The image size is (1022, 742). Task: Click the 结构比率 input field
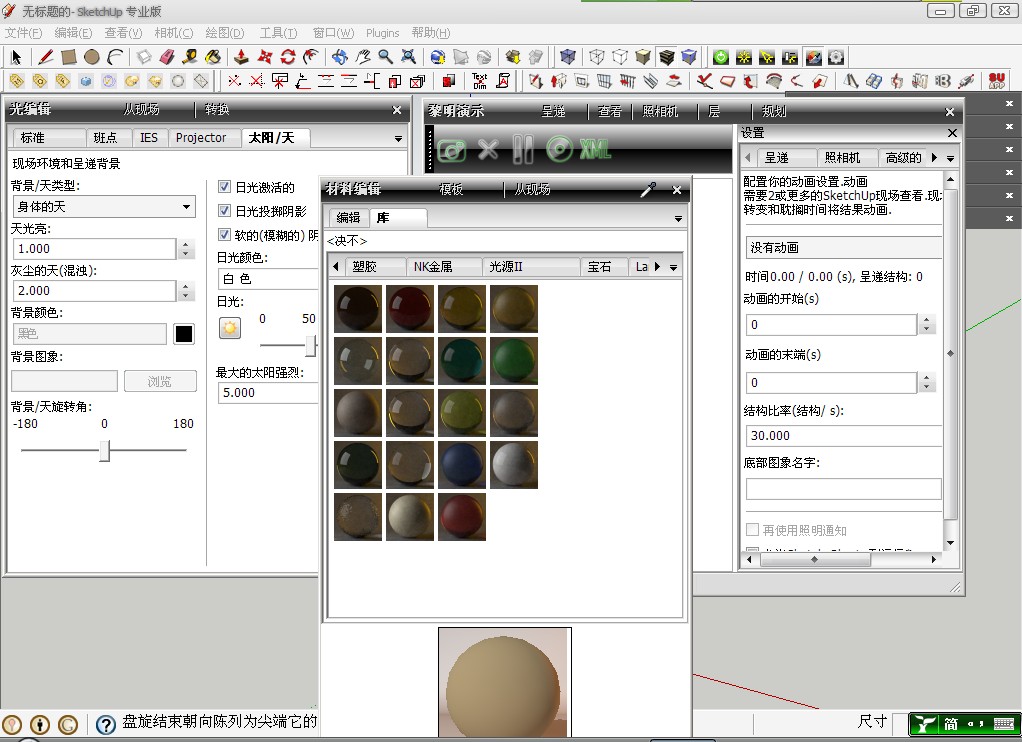[x=843, y=436]
